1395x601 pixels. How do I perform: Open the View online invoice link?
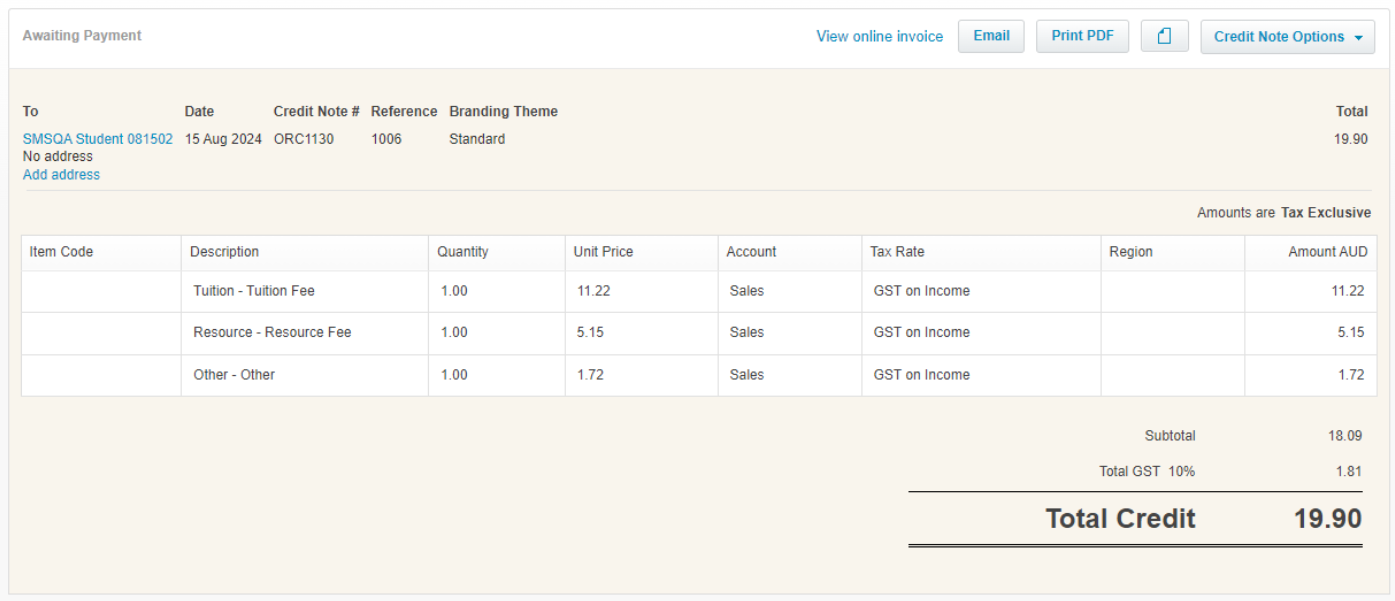point(879,36)
